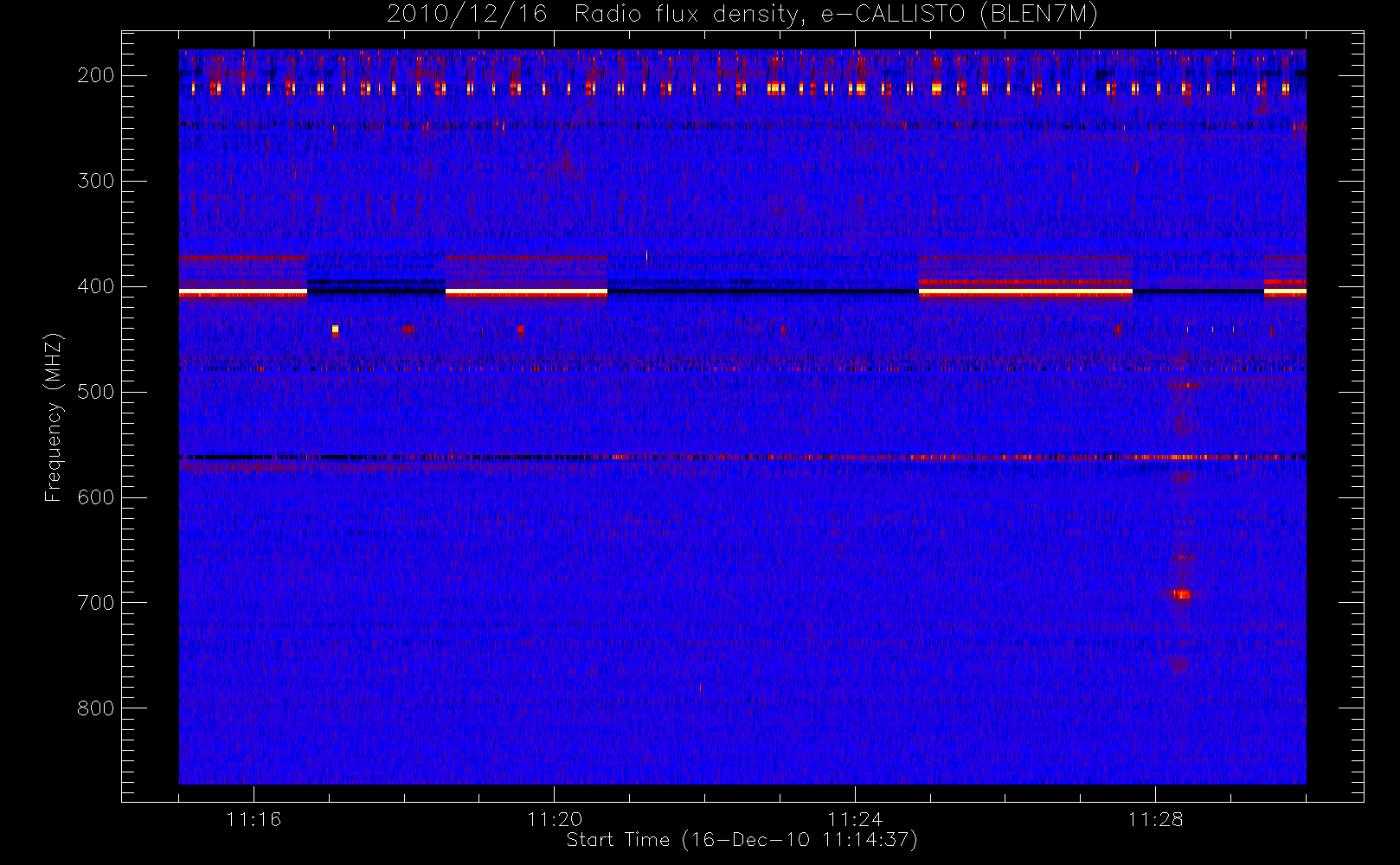Select the 11:28 time tick label

coord(1155,819)
